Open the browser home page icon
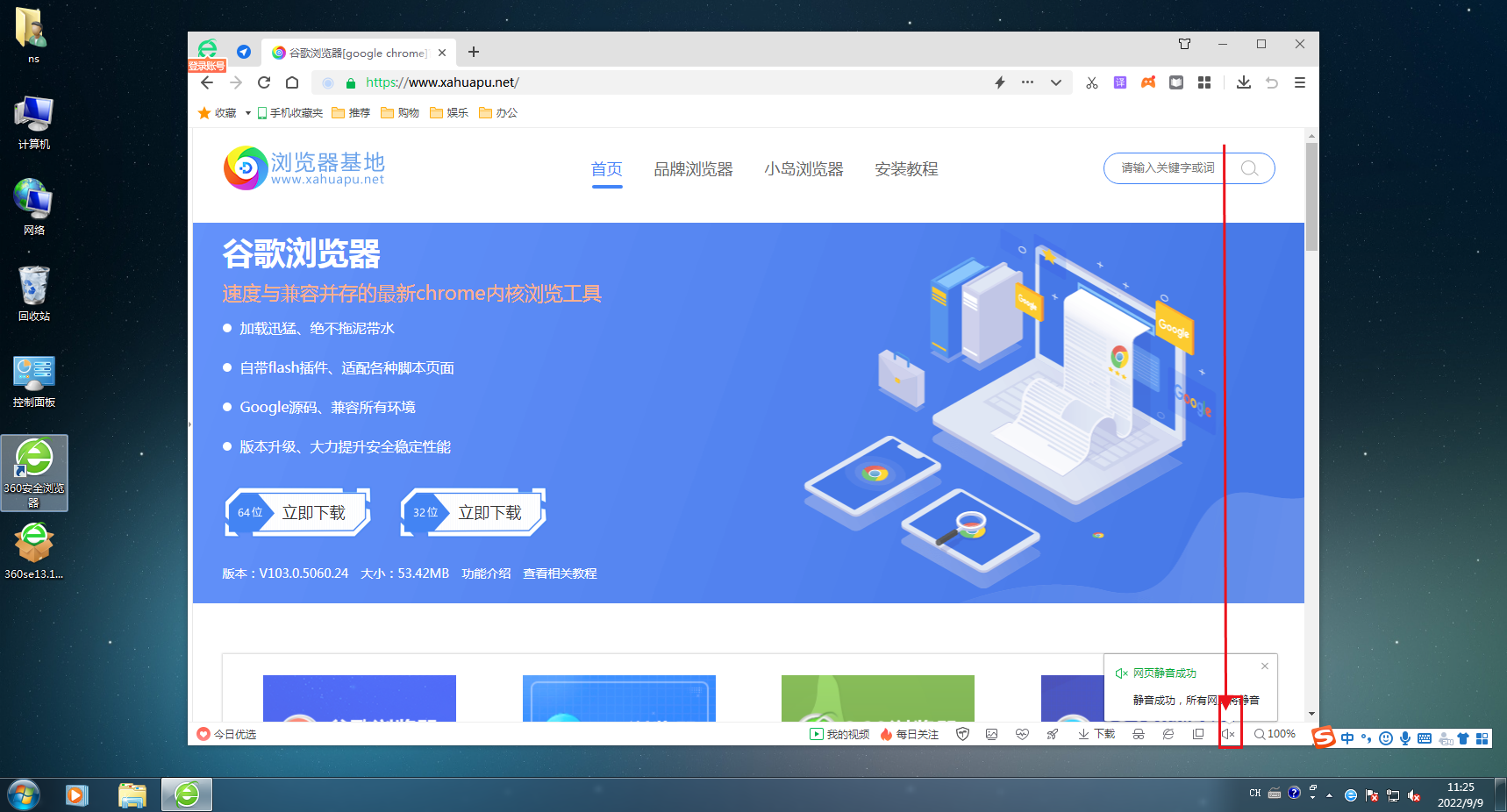Screen dimensions: 1507x812 coord(292,82)
